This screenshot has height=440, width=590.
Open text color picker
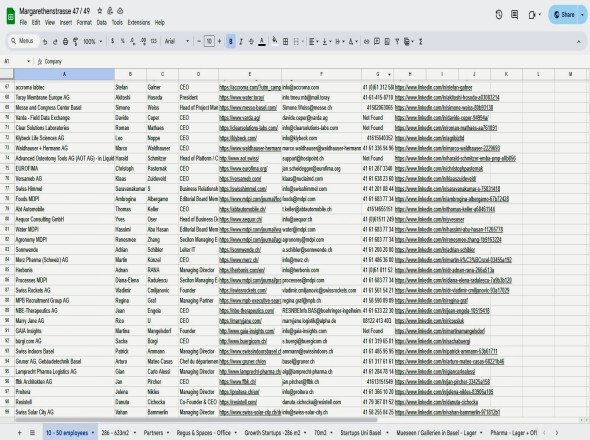point(262,41)
